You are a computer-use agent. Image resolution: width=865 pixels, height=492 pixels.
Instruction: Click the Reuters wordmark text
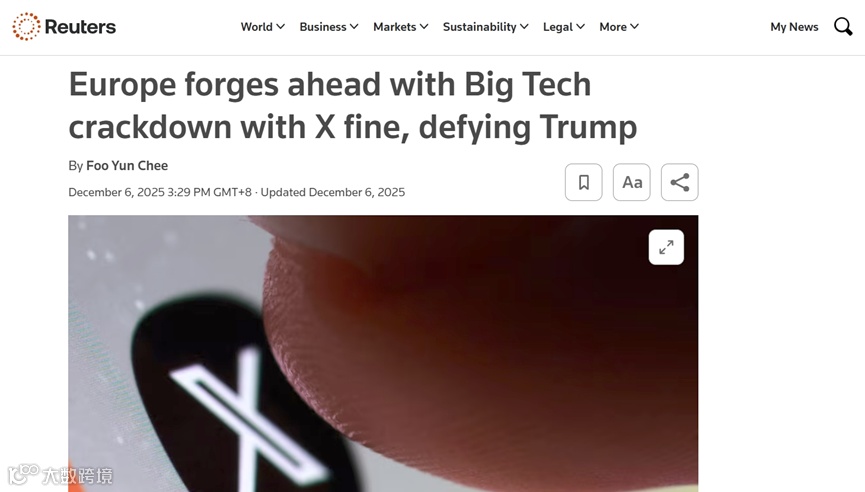80,26
